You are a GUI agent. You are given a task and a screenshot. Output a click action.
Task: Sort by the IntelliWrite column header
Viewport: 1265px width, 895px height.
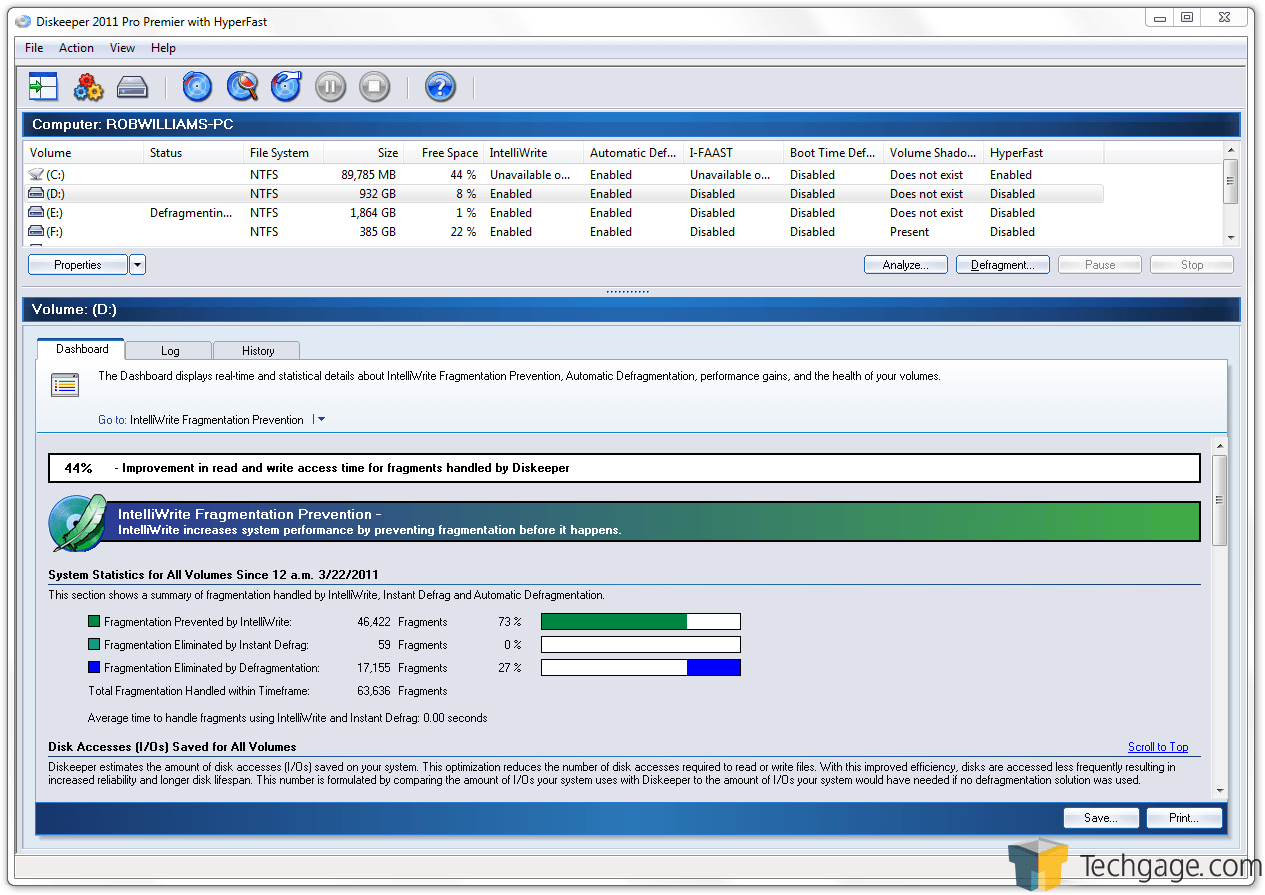[534, 153]
